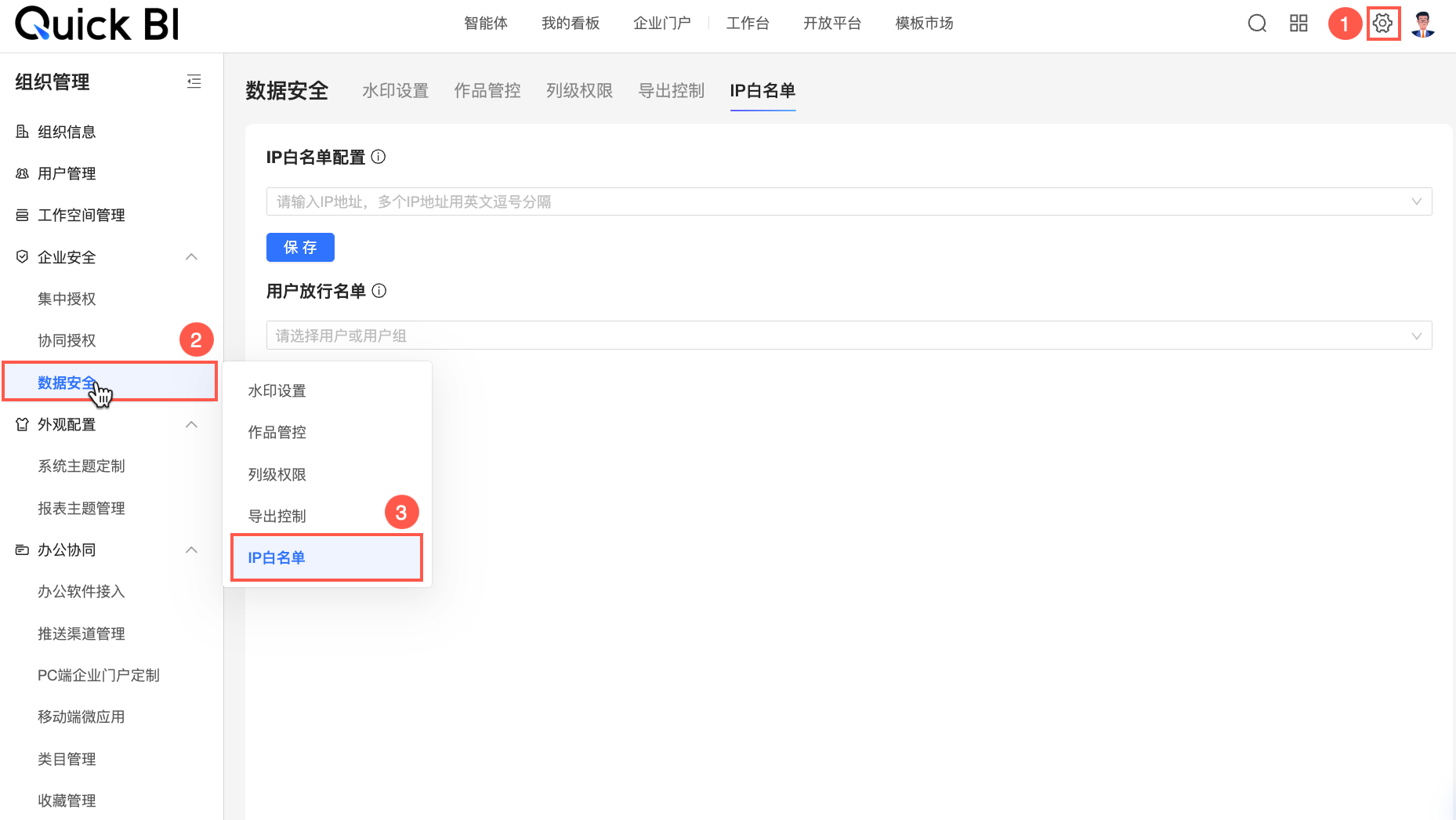Click into the IP address input field
The image size is (1456, 820).
849,201
